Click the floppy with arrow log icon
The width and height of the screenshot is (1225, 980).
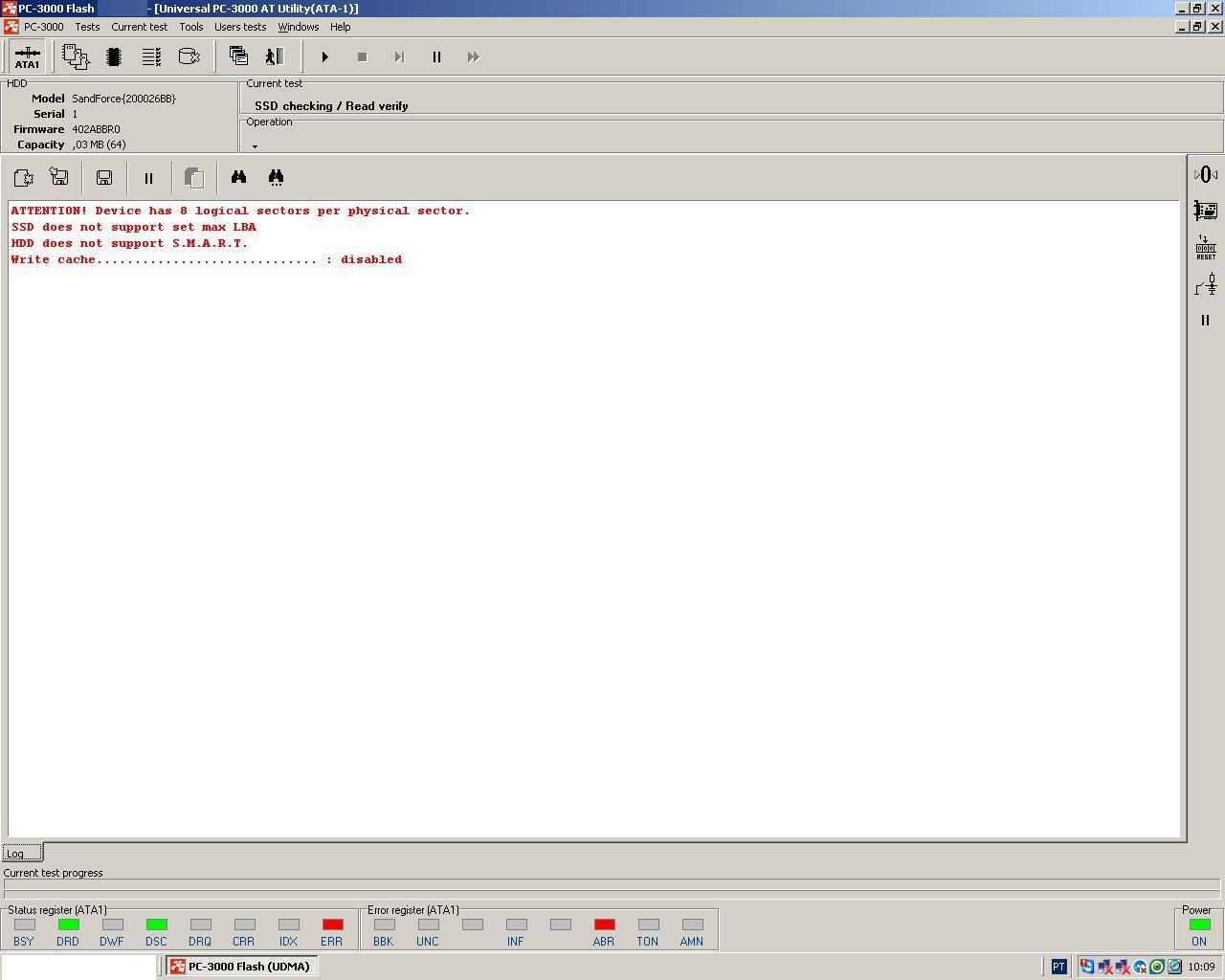tap(59, 178)
